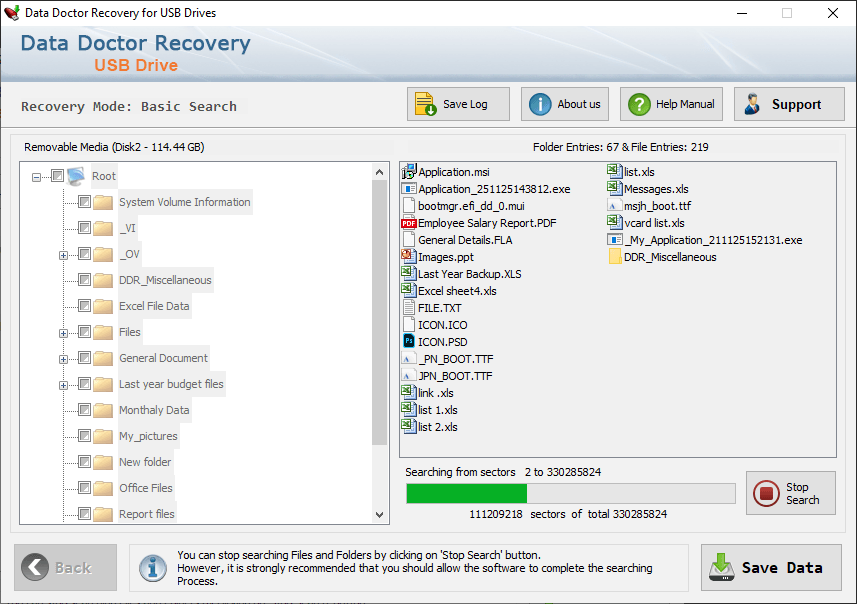Click the Employee Salary Report PDF icon
The height and width of the screenshot is (604, 857).
tap(408, 223)
